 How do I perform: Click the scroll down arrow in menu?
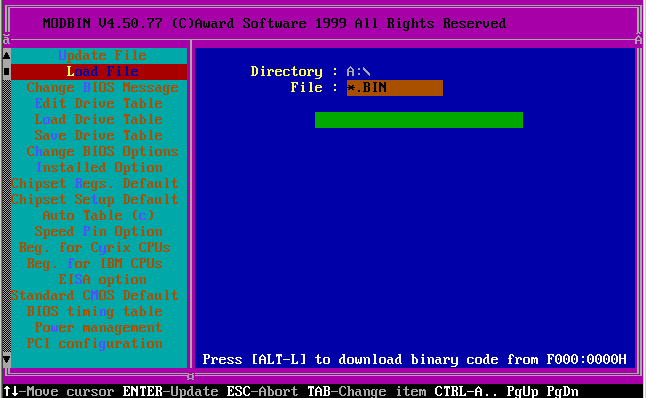click(7, 360)
